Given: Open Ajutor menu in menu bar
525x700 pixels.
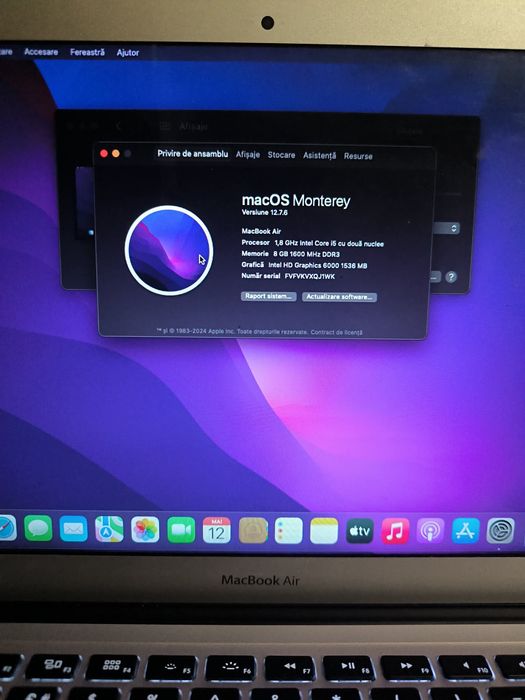Looking at the screenshot, I should 128,53.
